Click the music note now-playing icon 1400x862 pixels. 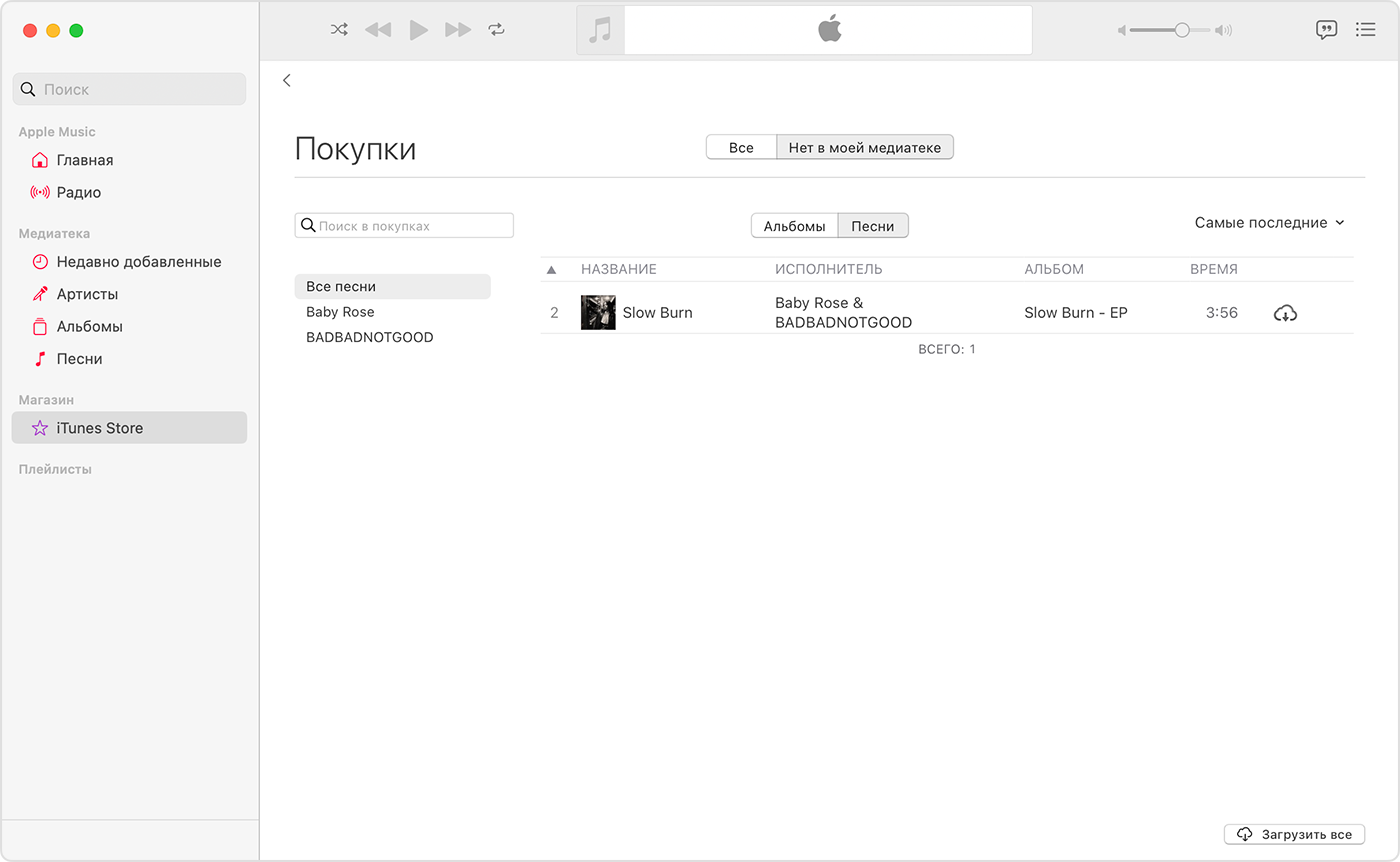click(600, 30)
